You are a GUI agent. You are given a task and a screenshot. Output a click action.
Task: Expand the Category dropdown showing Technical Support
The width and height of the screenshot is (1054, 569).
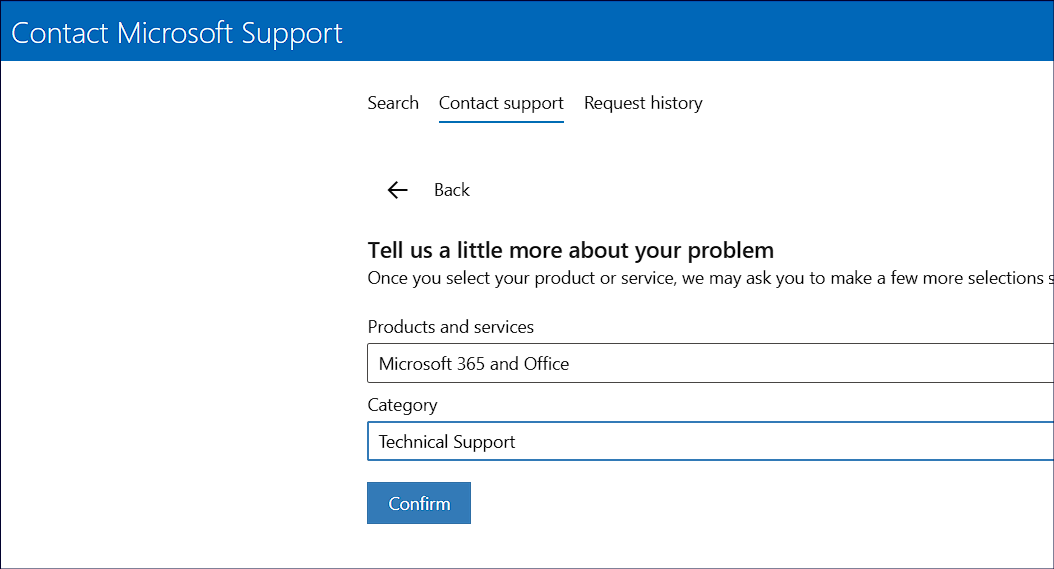point(710,441)
